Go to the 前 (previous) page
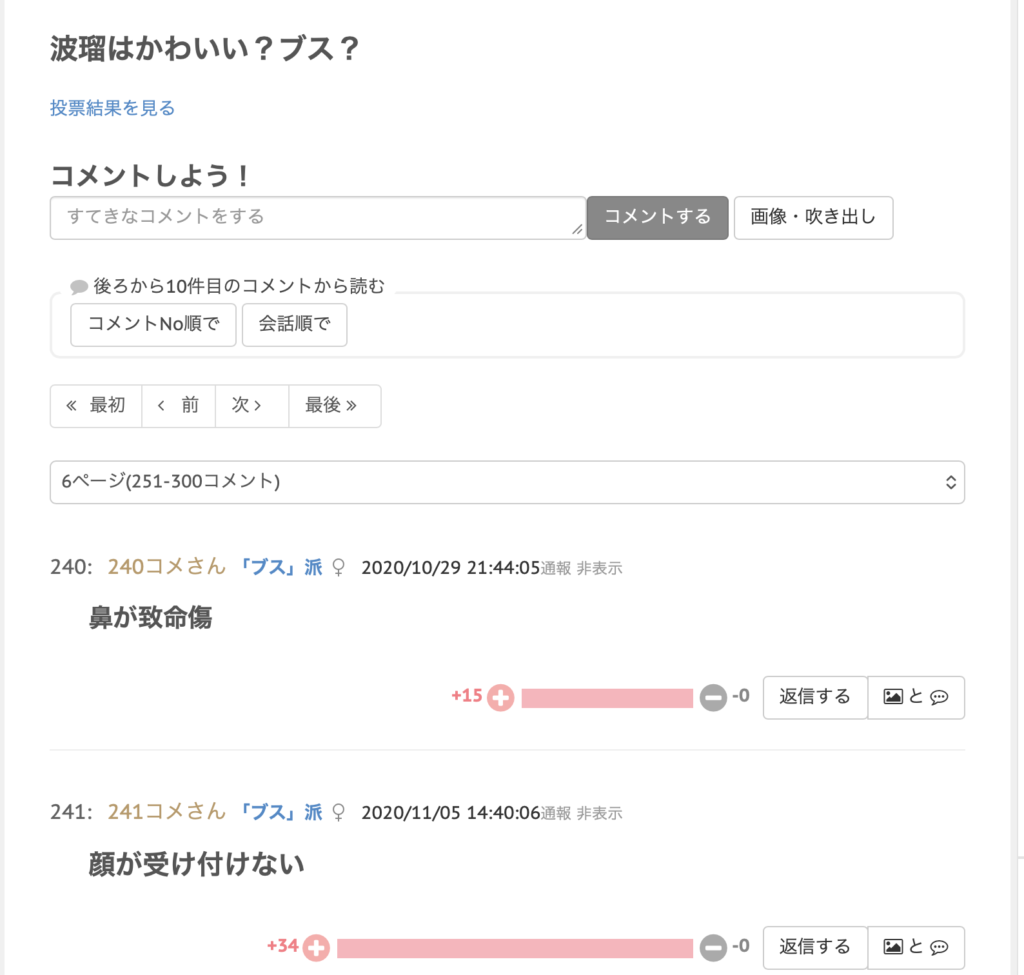This screenshot has width=1024, height=975. (179, 406)
